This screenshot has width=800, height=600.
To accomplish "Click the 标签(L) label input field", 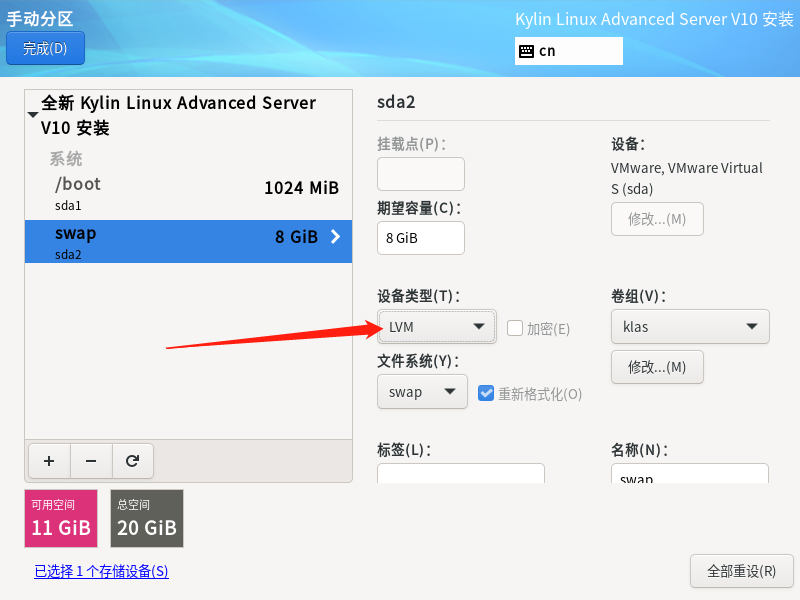I will (461, 473).
